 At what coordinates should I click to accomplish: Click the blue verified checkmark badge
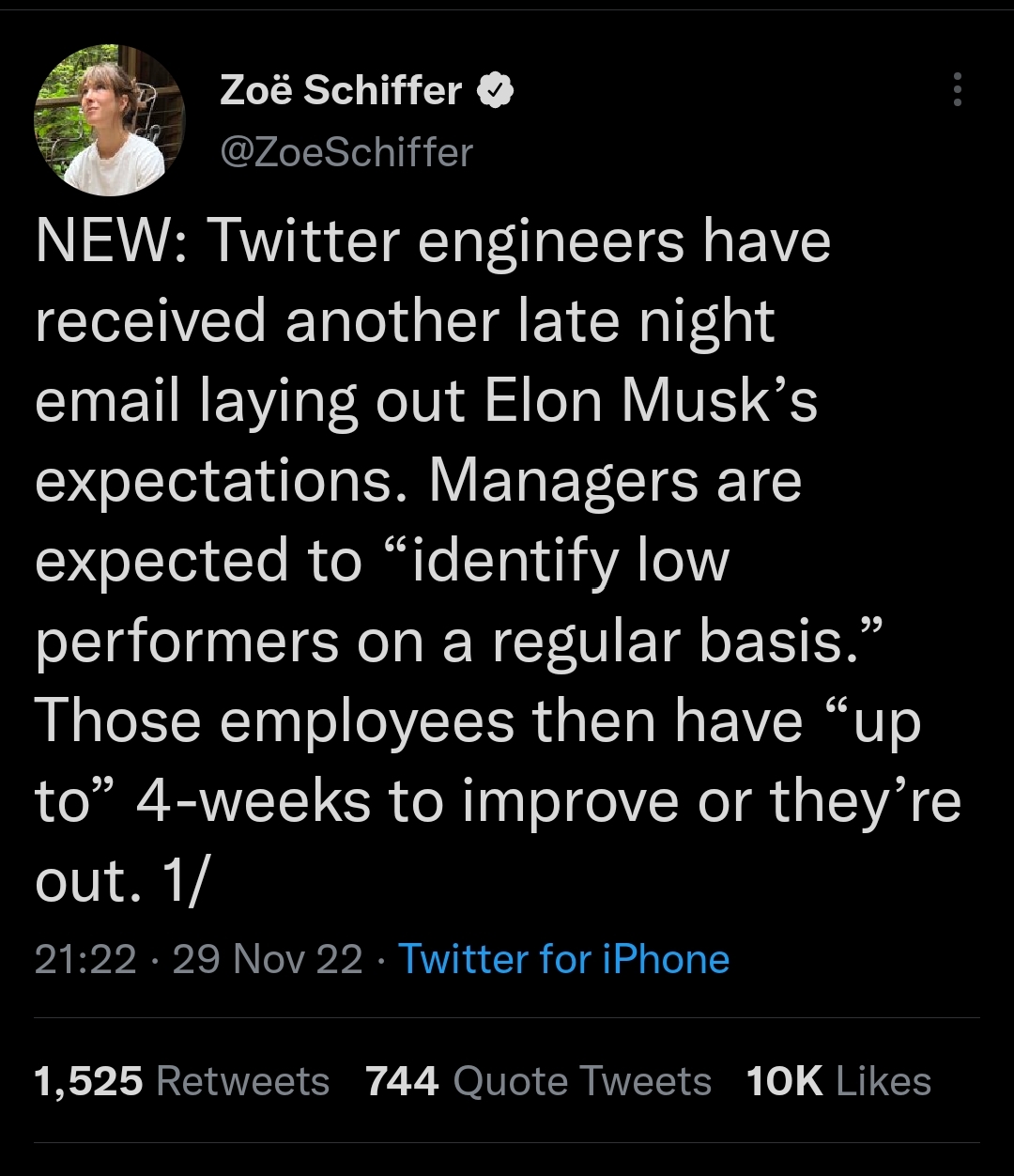pyautogui.click(x=497, y=91)
